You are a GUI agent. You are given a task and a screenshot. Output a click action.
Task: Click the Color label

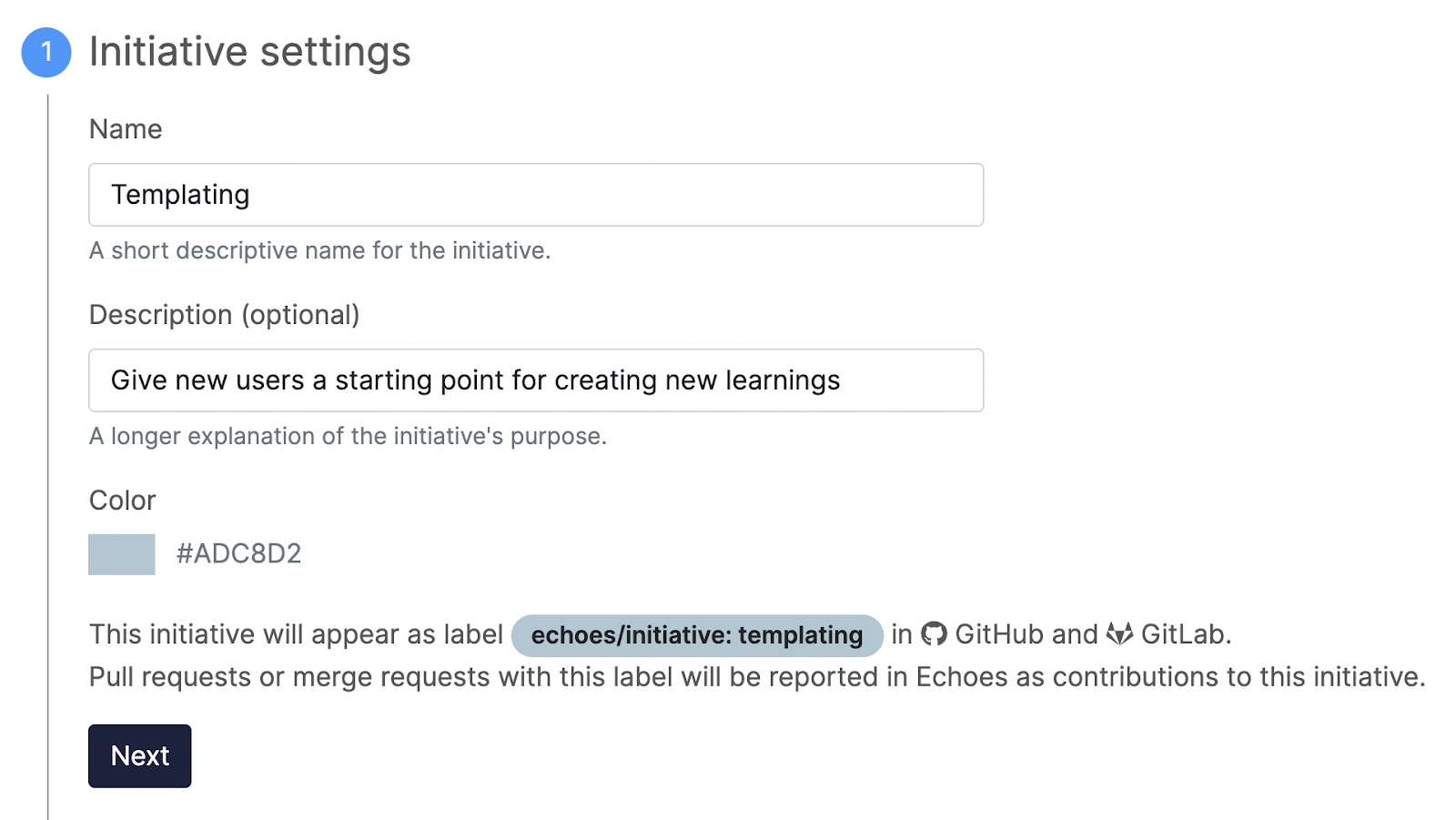click(123, 501)
